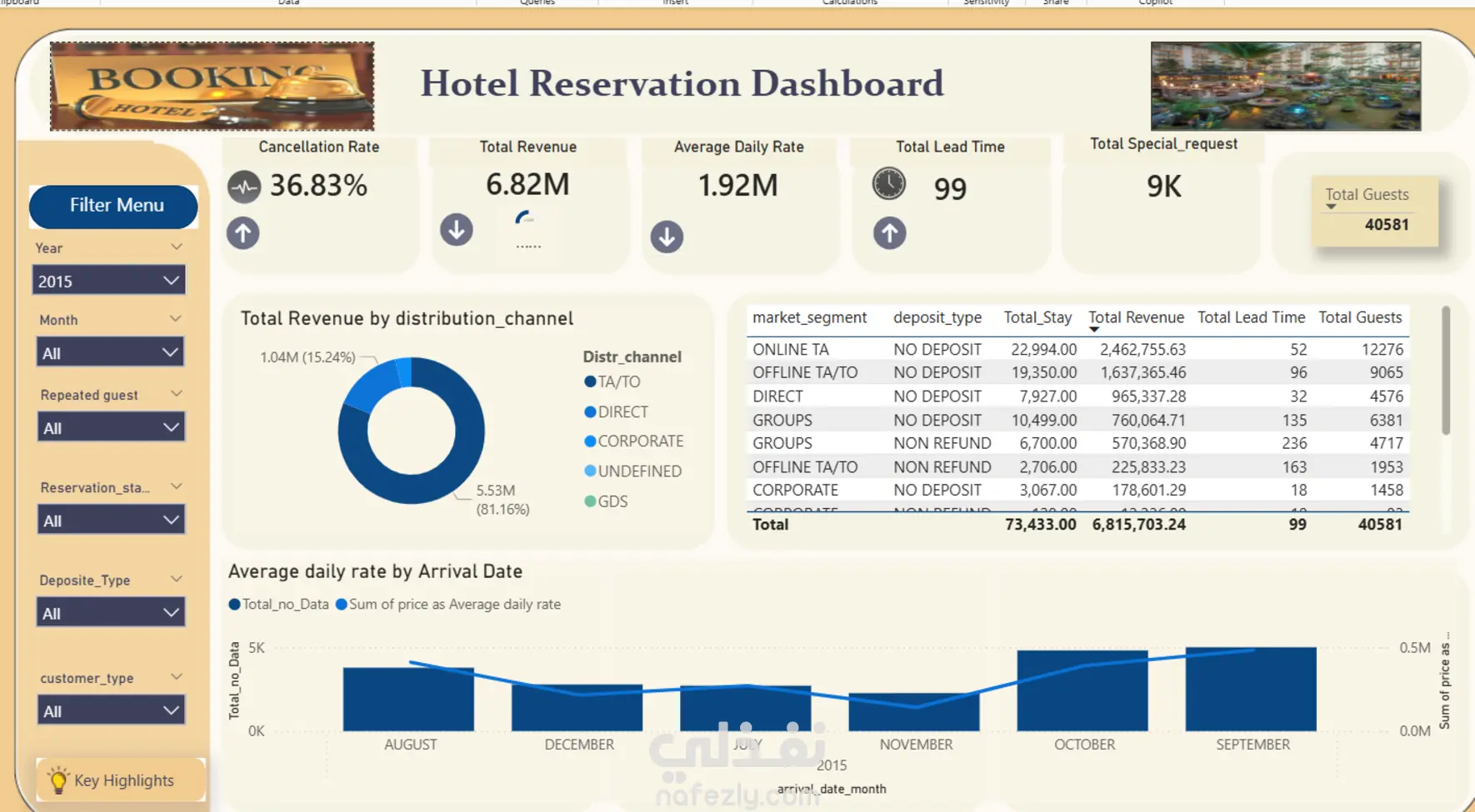Click the Booking Hotel logo image

click(x=212, y=87)
